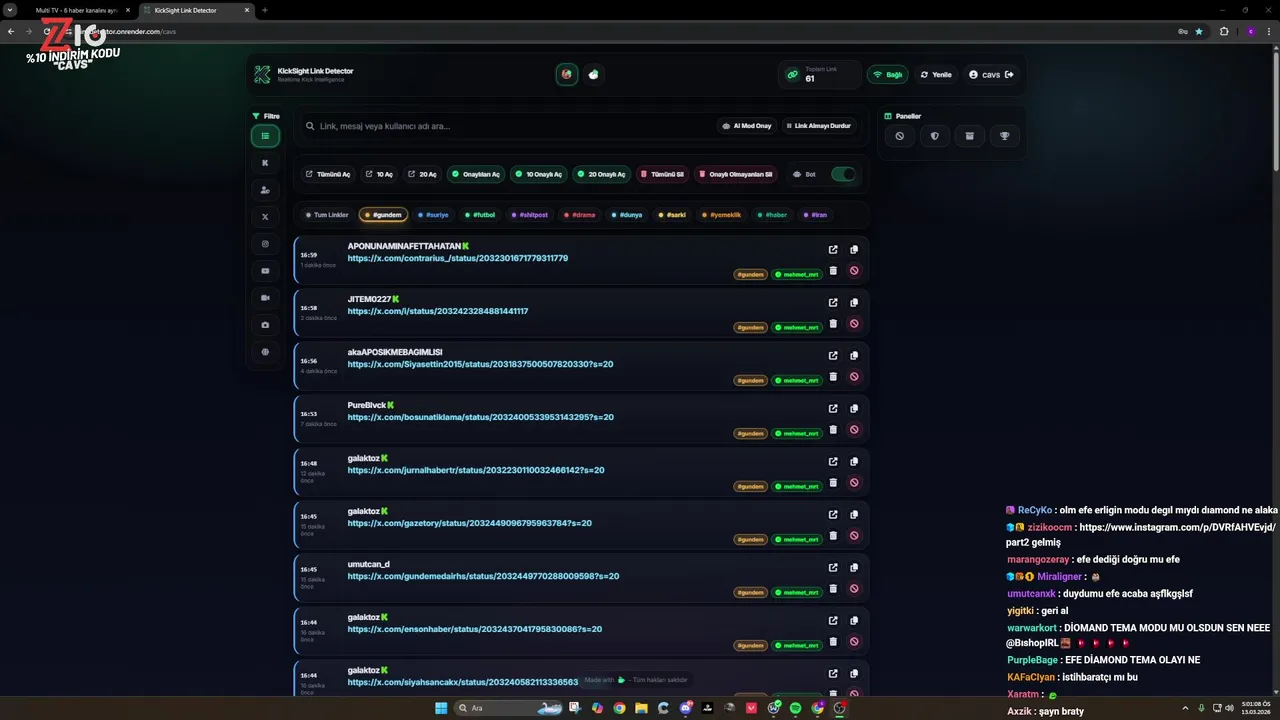
Task: Filter links by X (Twitter) icon
Action: pyautogui.click(x=265, y=217)
